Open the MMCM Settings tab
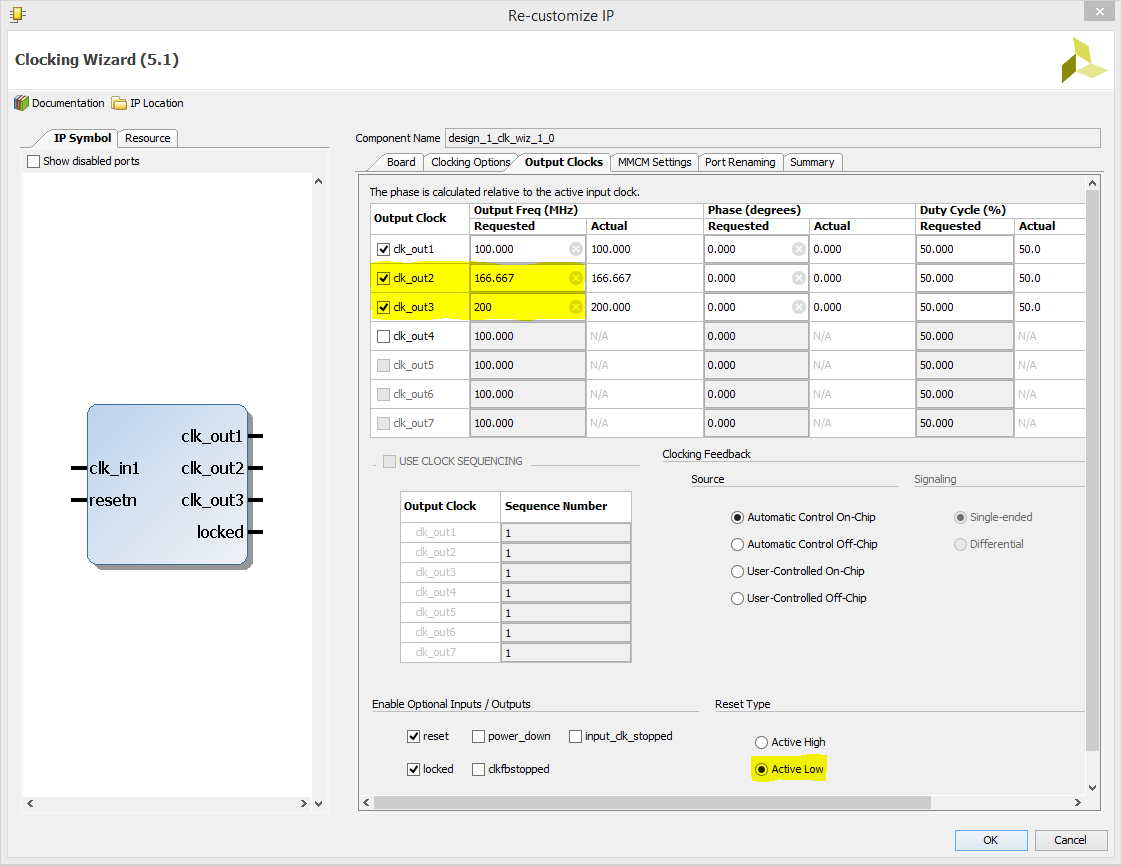The height and width of the screenshot is (866, 1122). pos(654,162)
